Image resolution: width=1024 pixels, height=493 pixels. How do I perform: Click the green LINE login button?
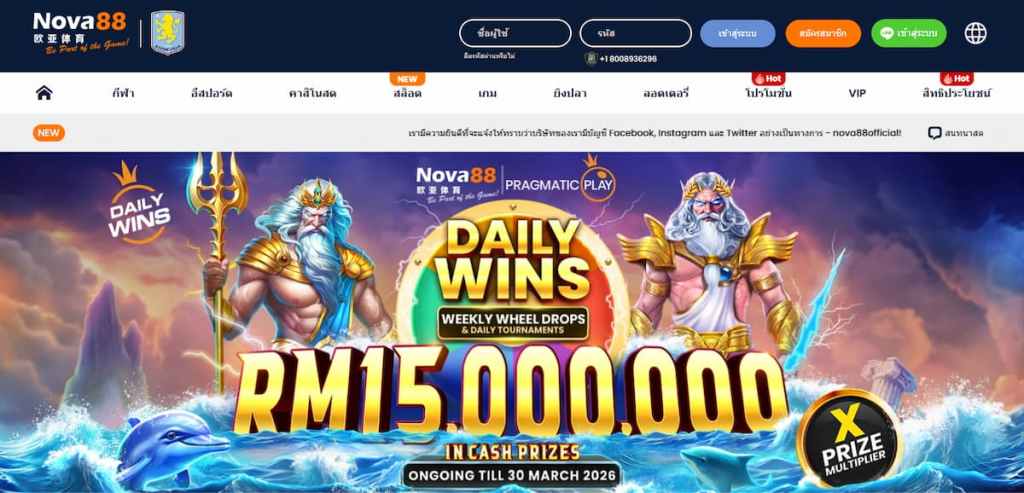(x=908, y=33)
